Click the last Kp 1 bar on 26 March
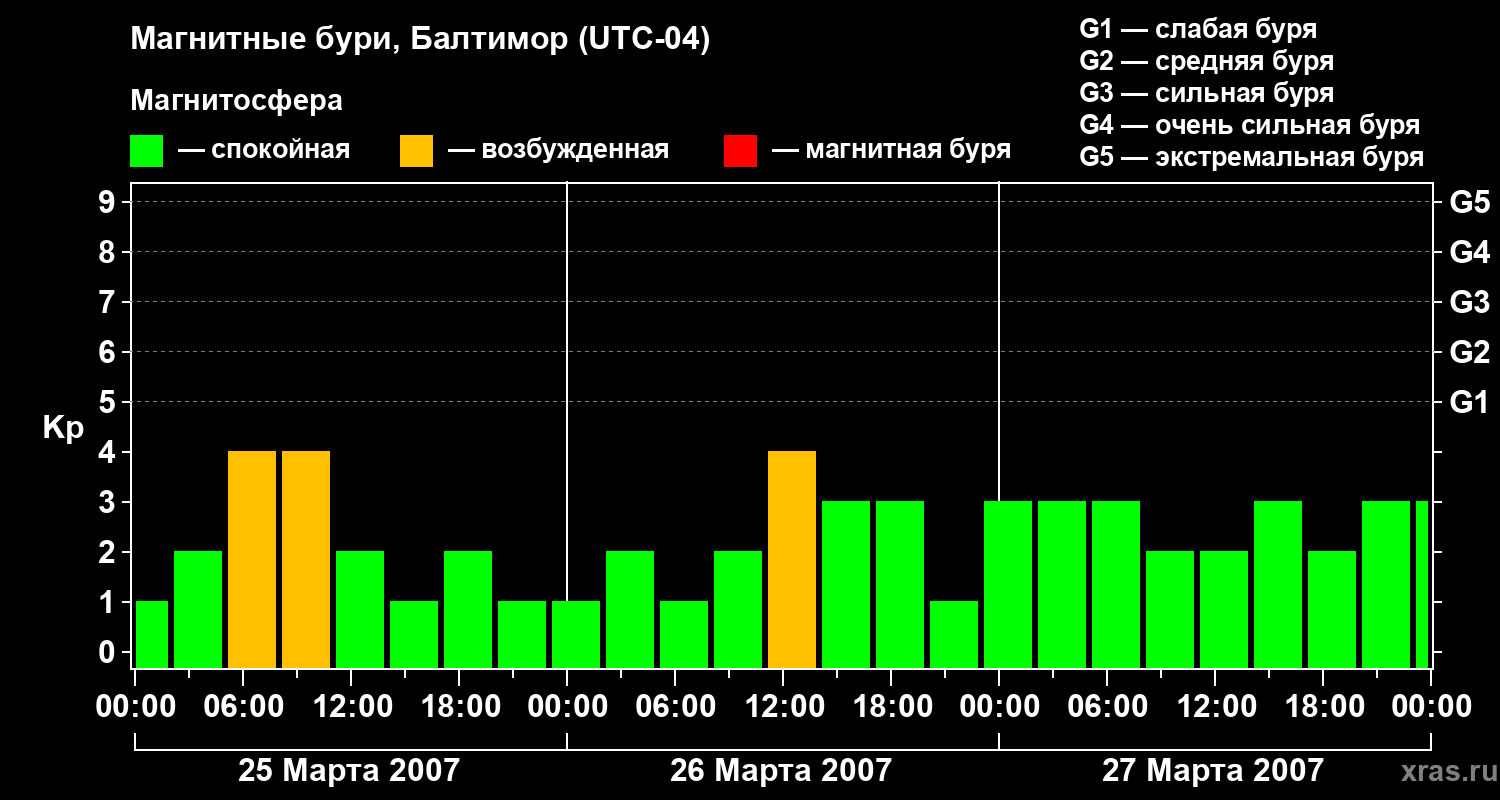The width and height of the screenshot is (1500, 800). tap(954, 635)
